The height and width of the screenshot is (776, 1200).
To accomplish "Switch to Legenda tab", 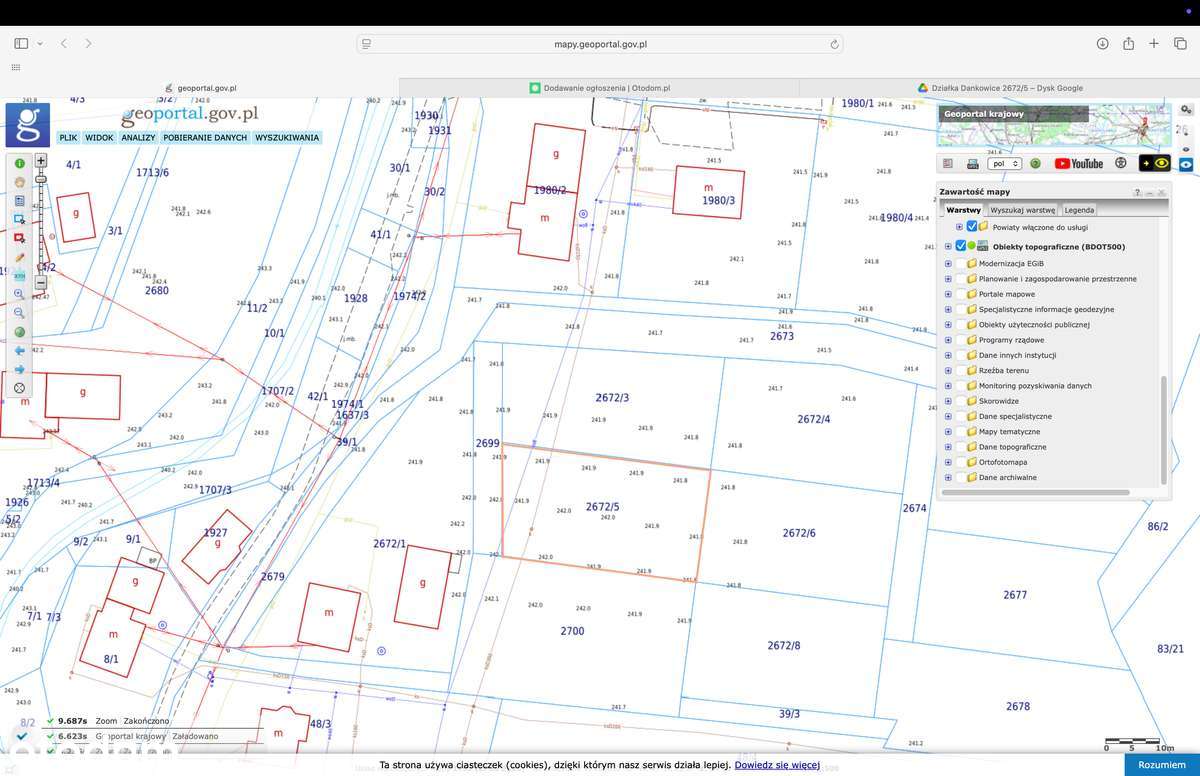I will tap(1079, 210).
